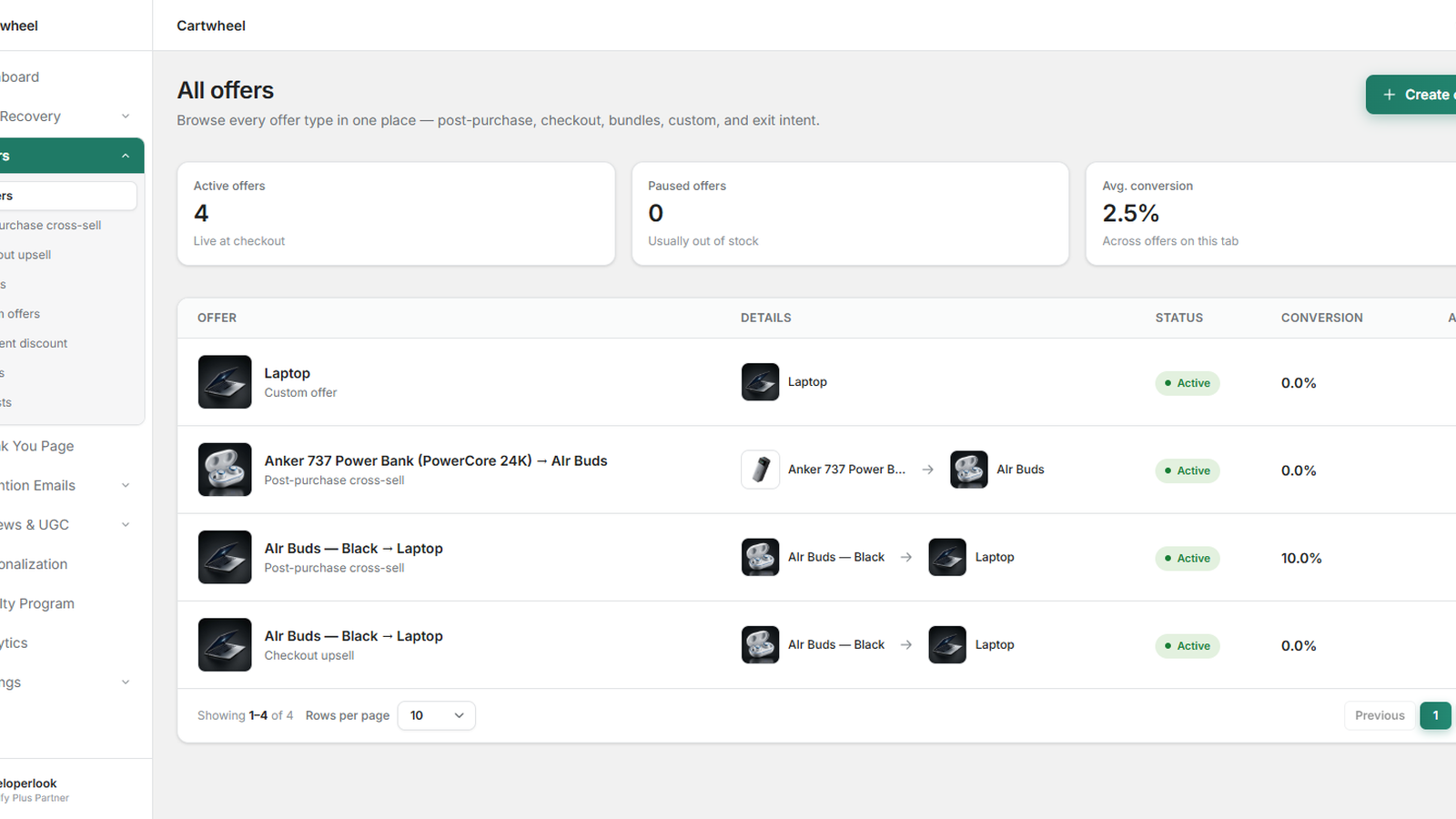Click the Anker Power Bank product icon in details
1456x819 pixels.
[x=760, y=470]
